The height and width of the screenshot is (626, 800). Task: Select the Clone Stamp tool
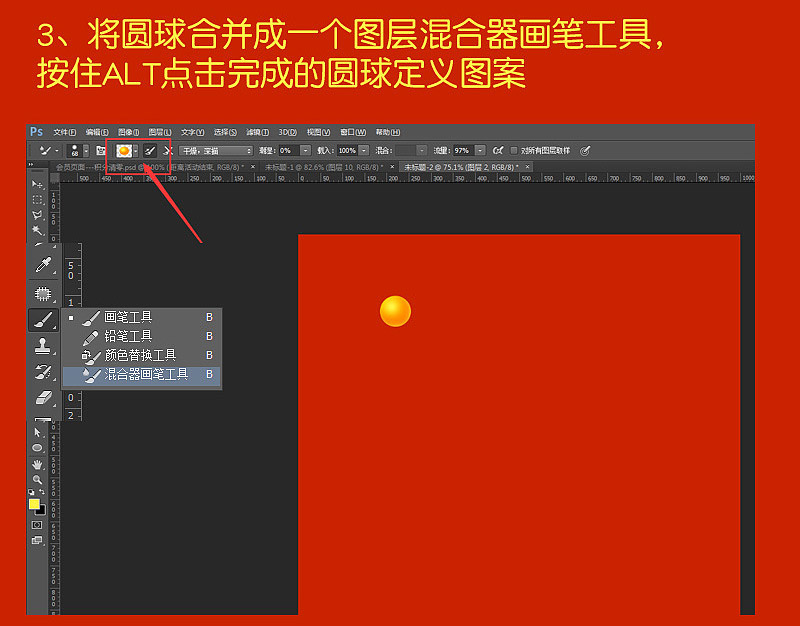click(x=40, y=346)
